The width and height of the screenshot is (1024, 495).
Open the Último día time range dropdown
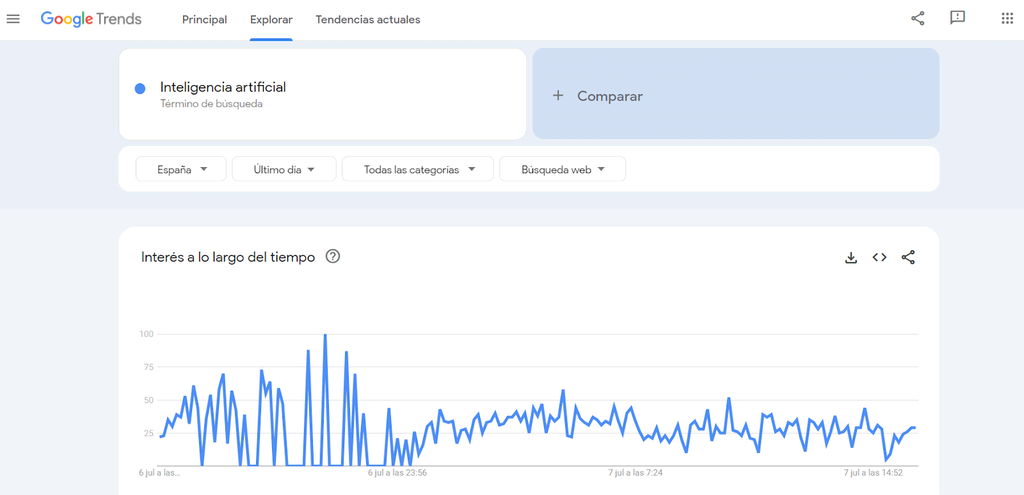(x=284, y=169)
